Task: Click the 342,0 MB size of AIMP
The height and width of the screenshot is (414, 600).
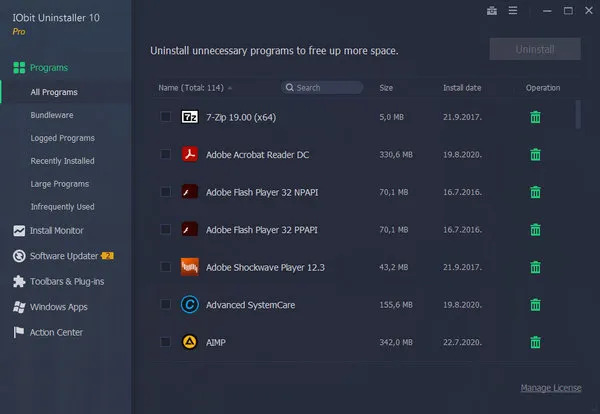Action: (x=396, y=342)
